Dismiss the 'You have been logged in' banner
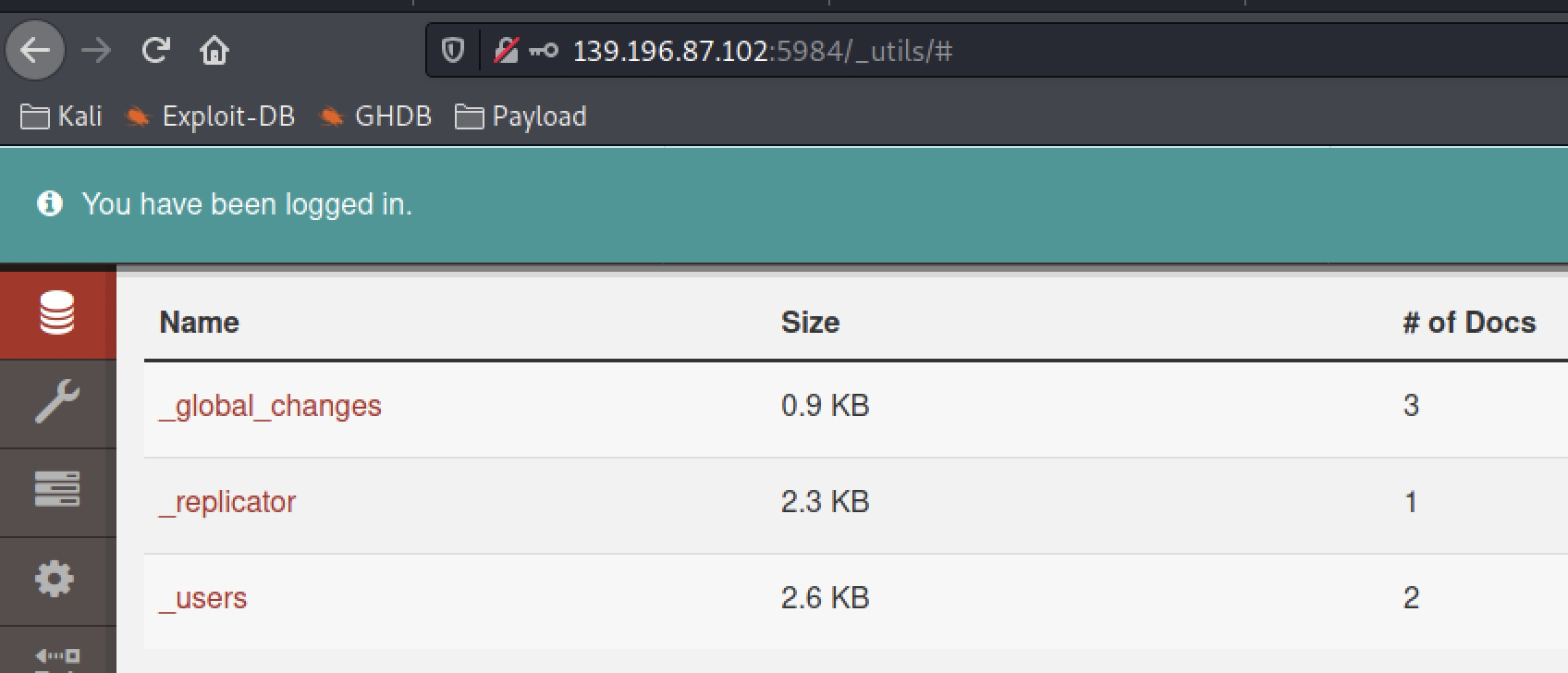 click(784, 204)
